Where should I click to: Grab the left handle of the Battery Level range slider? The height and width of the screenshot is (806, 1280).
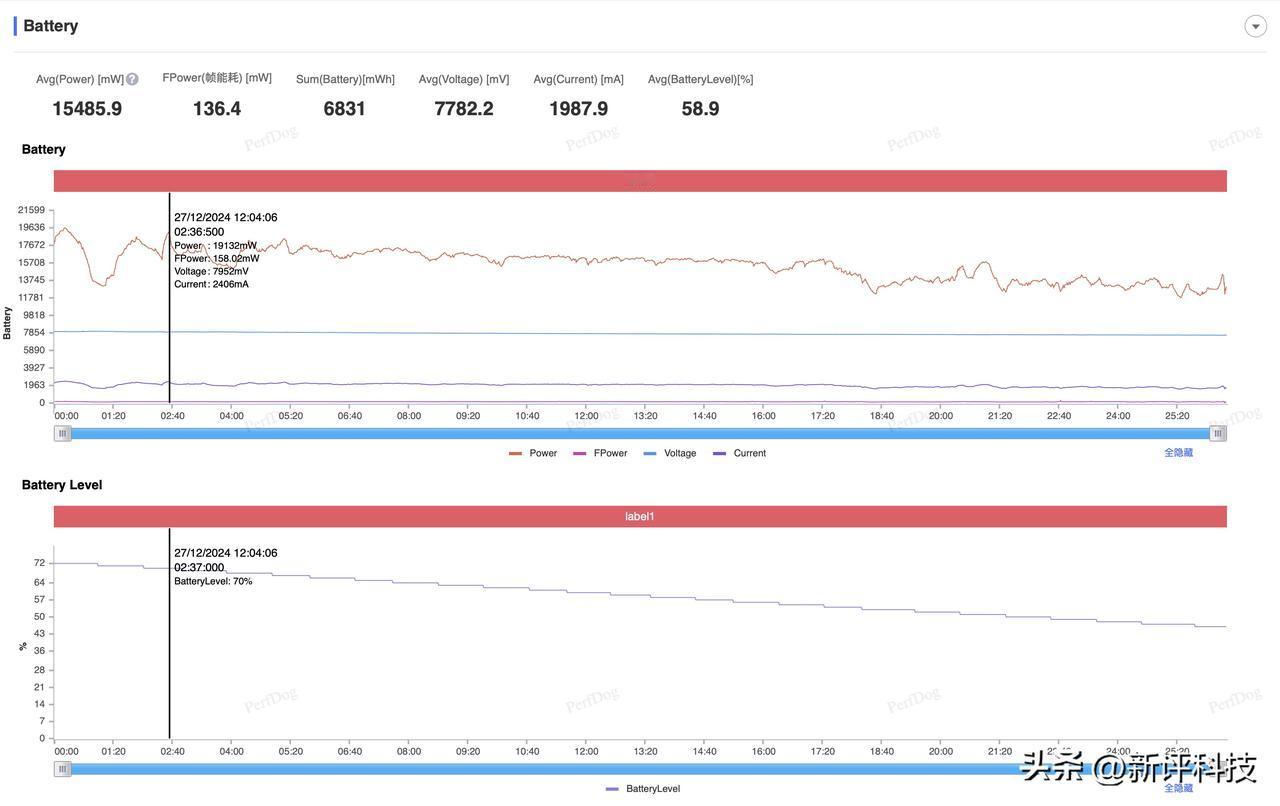(63, 769)
